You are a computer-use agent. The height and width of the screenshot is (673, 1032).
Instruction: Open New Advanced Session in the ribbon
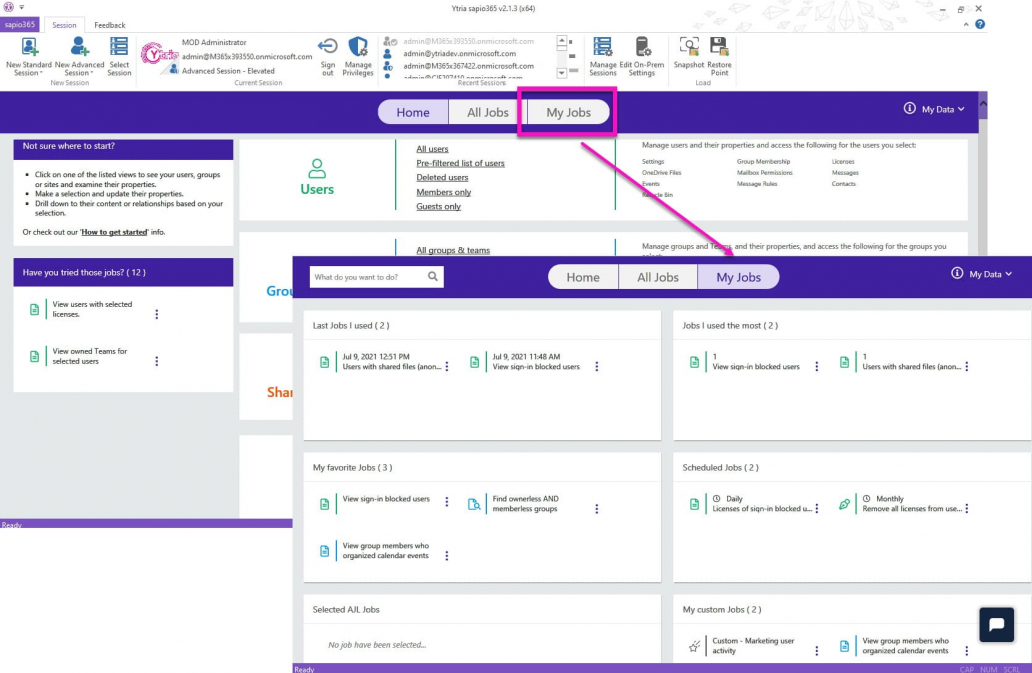(79, 57)
